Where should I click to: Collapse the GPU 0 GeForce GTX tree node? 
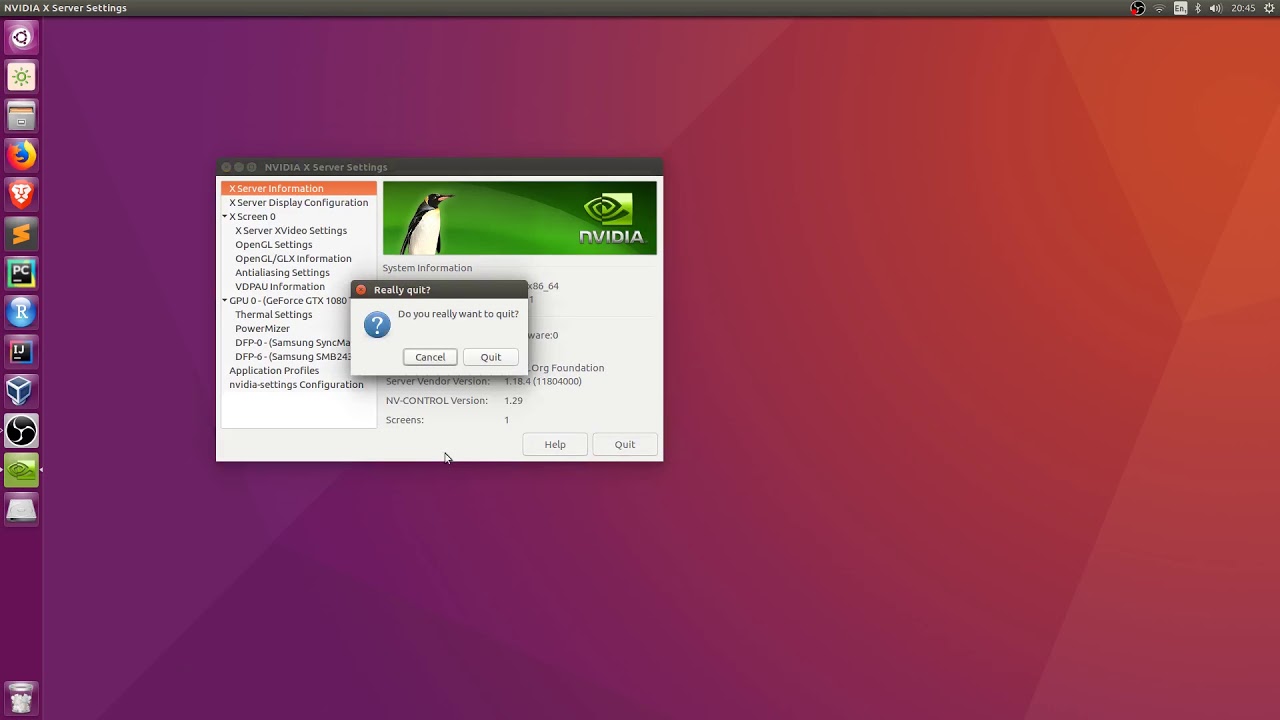tap(225, 301)
